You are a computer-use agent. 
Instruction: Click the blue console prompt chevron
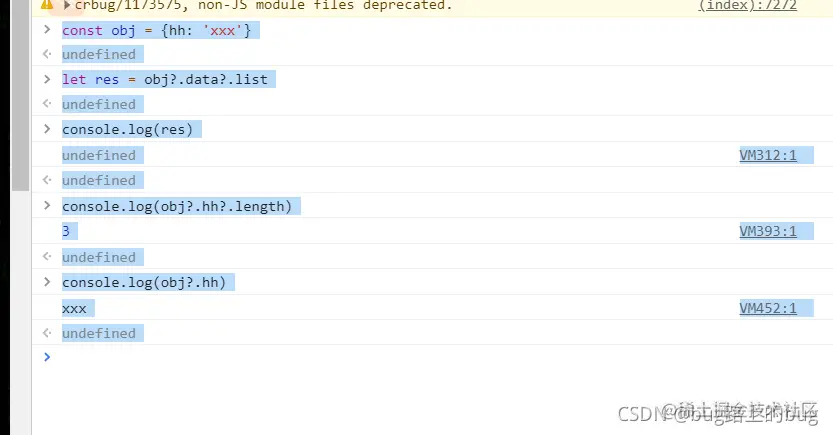(47, 357)
